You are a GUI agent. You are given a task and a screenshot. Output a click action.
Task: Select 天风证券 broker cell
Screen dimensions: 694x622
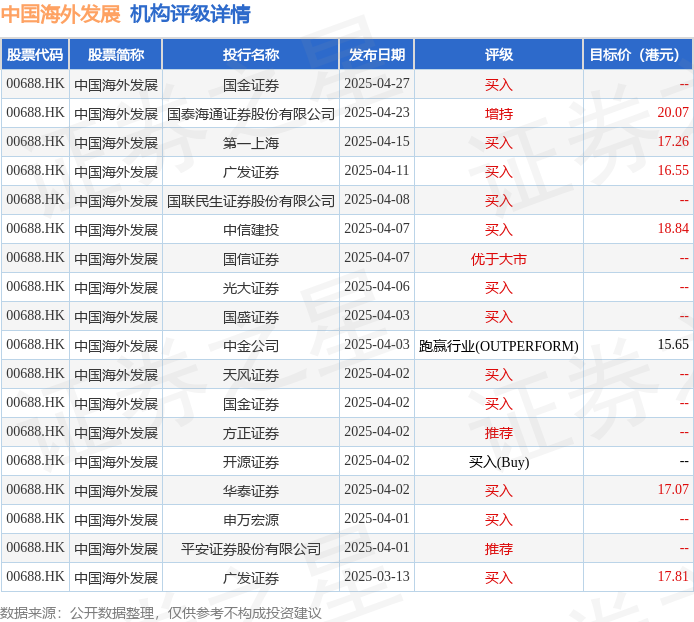coord(251,375)
